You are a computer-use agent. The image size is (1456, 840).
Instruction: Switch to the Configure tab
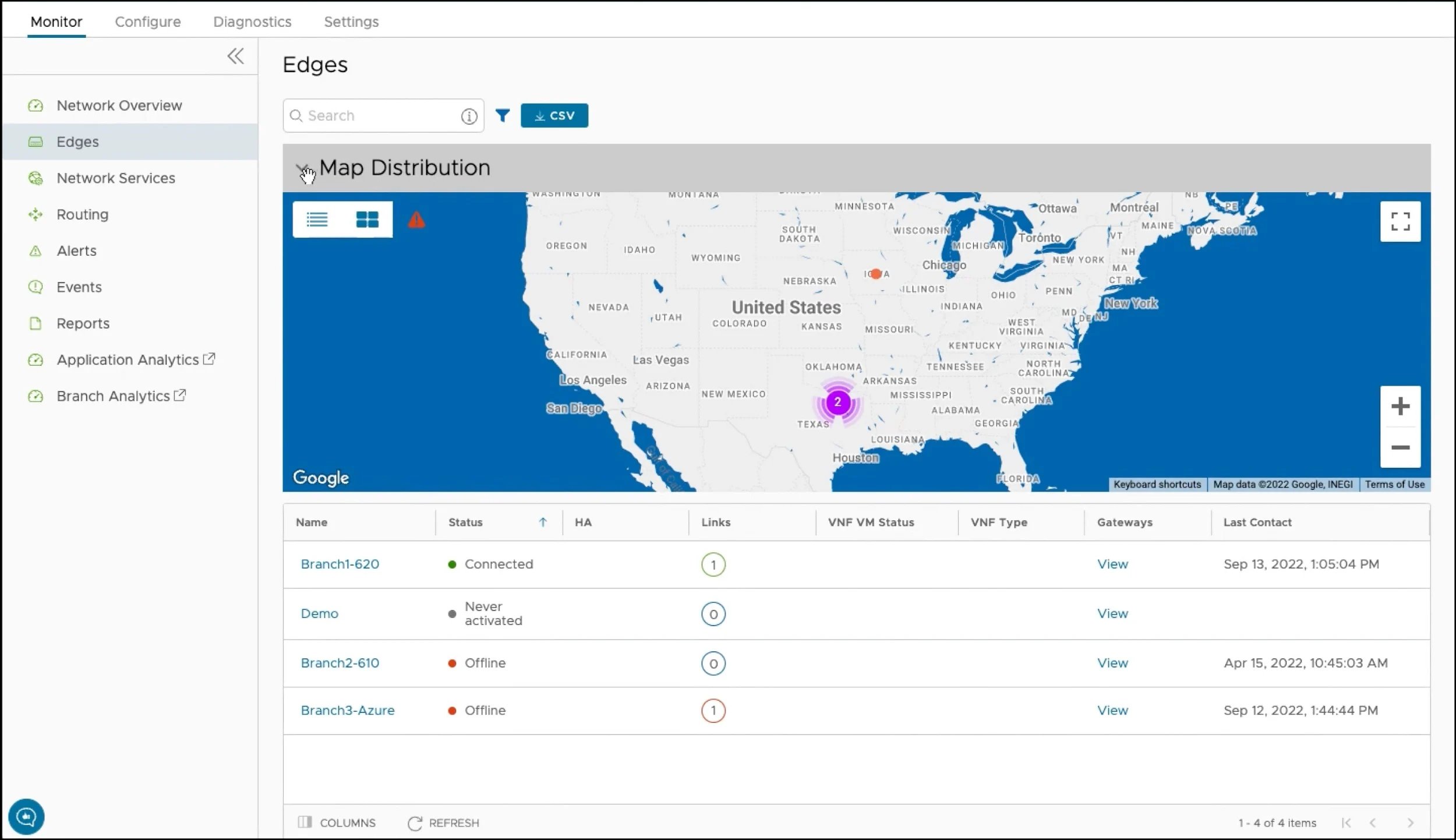(148, 21)
